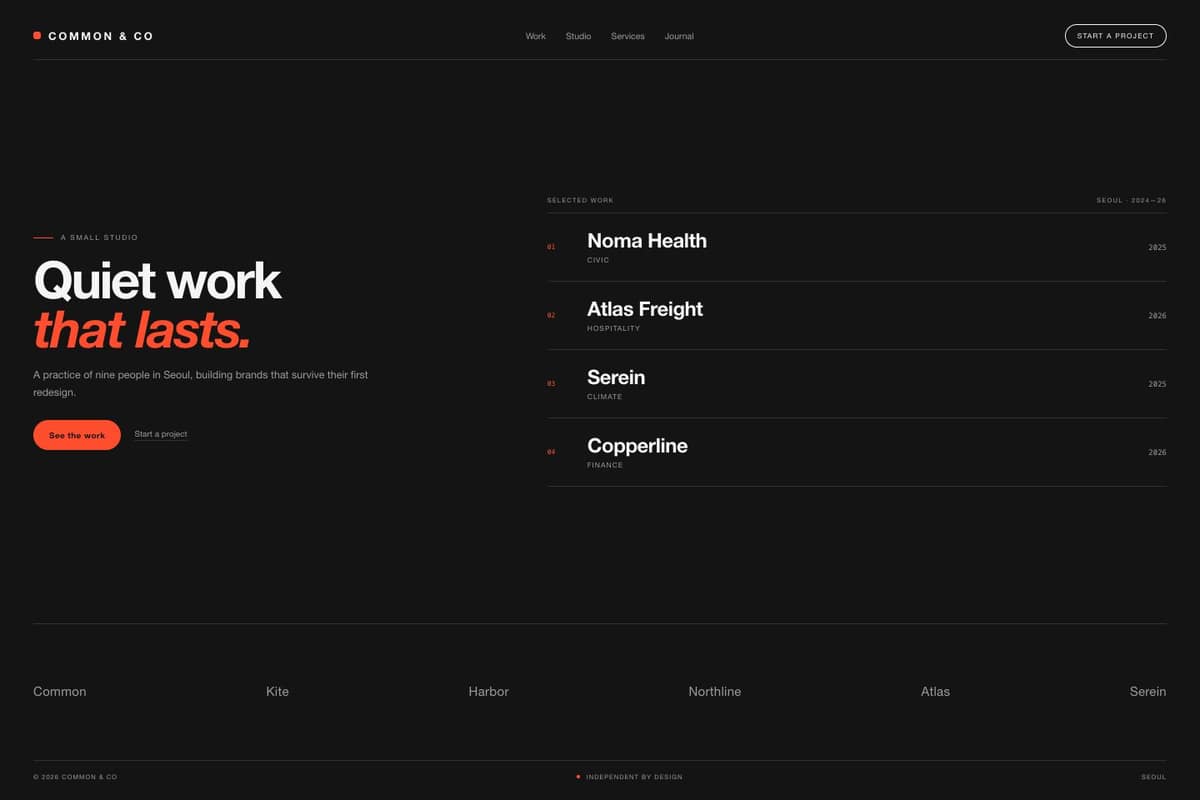Click the 04 index number
This screenshot has width=1200, height=800.
(x=551, y=452)
